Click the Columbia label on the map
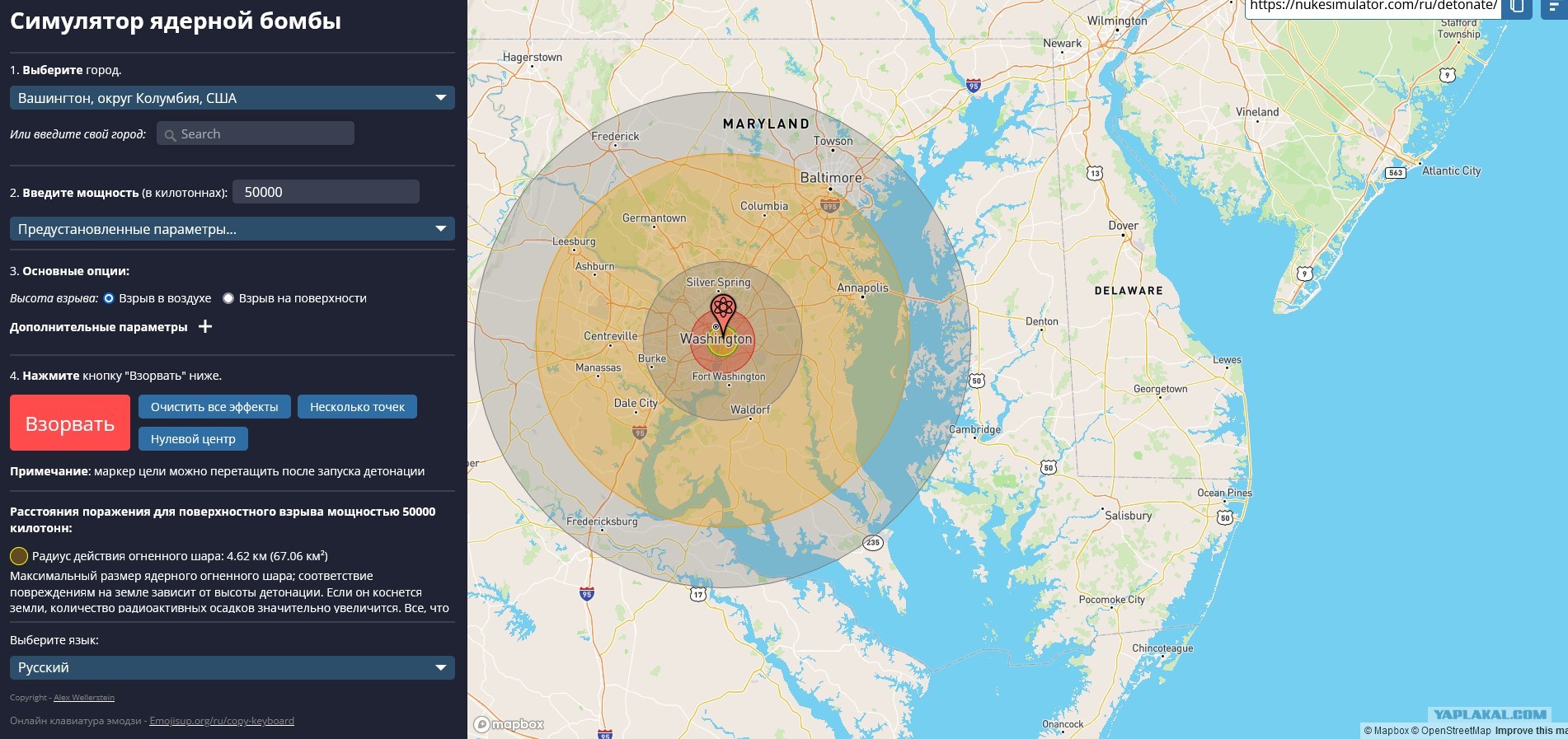The image size is (1568, 739). [764, 206]
